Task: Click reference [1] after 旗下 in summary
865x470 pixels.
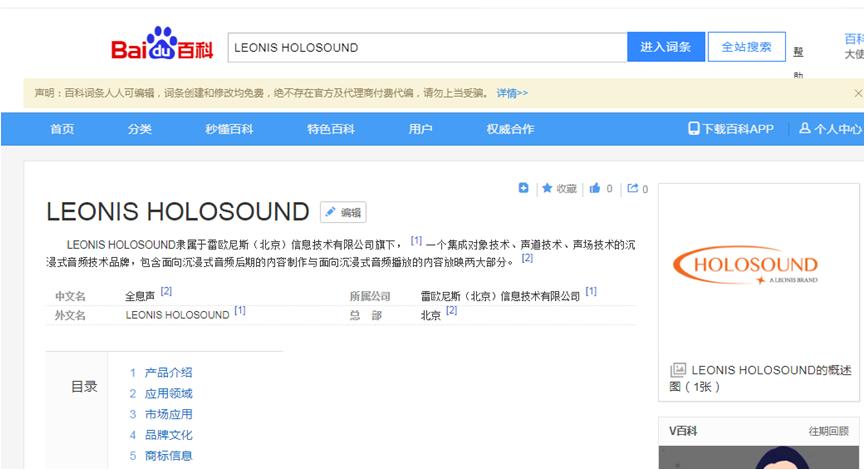Action: [x=417, y=241]
